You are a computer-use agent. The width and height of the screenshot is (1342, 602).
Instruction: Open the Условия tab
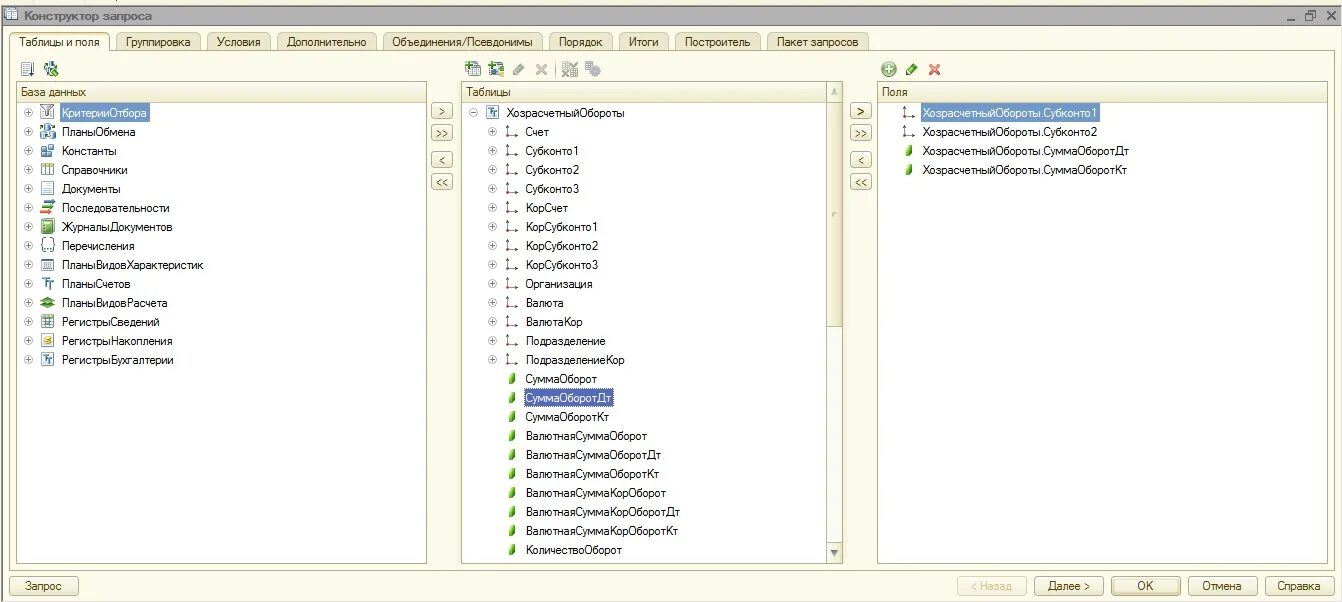(x=239, y=41)
